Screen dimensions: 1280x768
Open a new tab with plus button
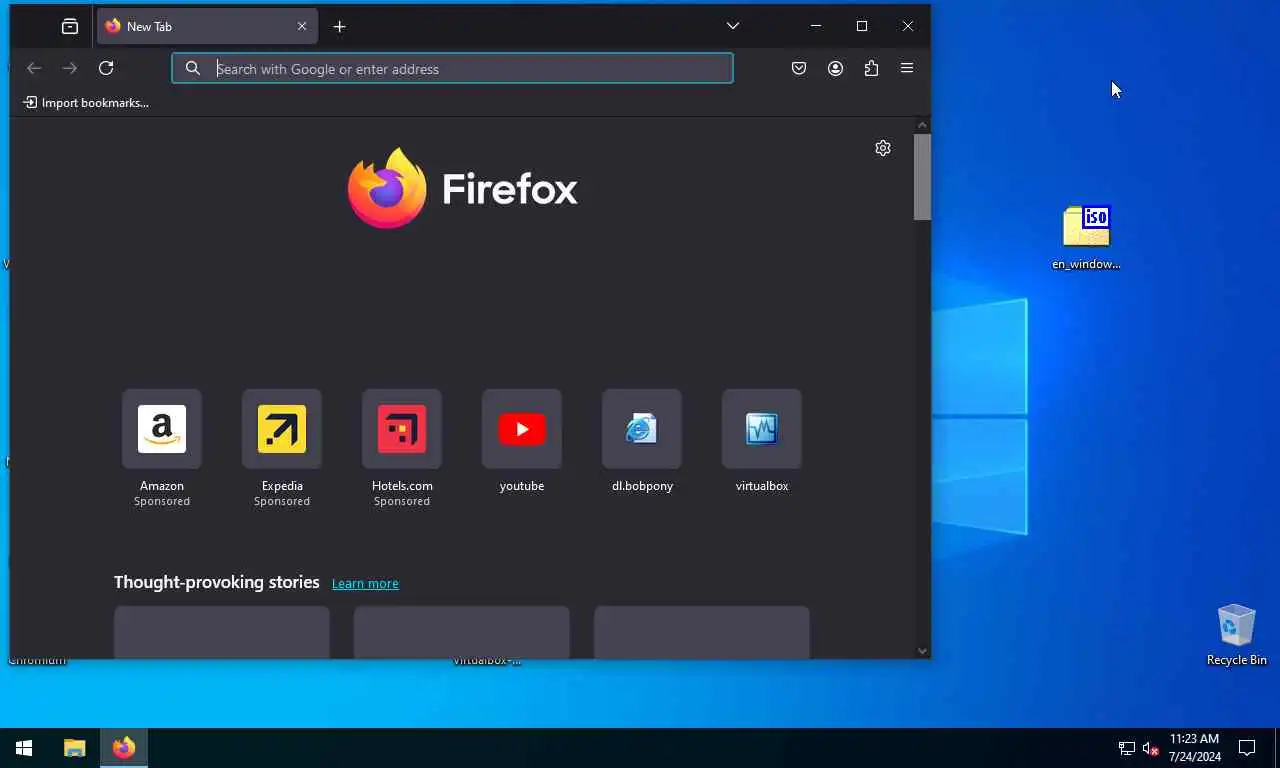(x=340, y=27)
